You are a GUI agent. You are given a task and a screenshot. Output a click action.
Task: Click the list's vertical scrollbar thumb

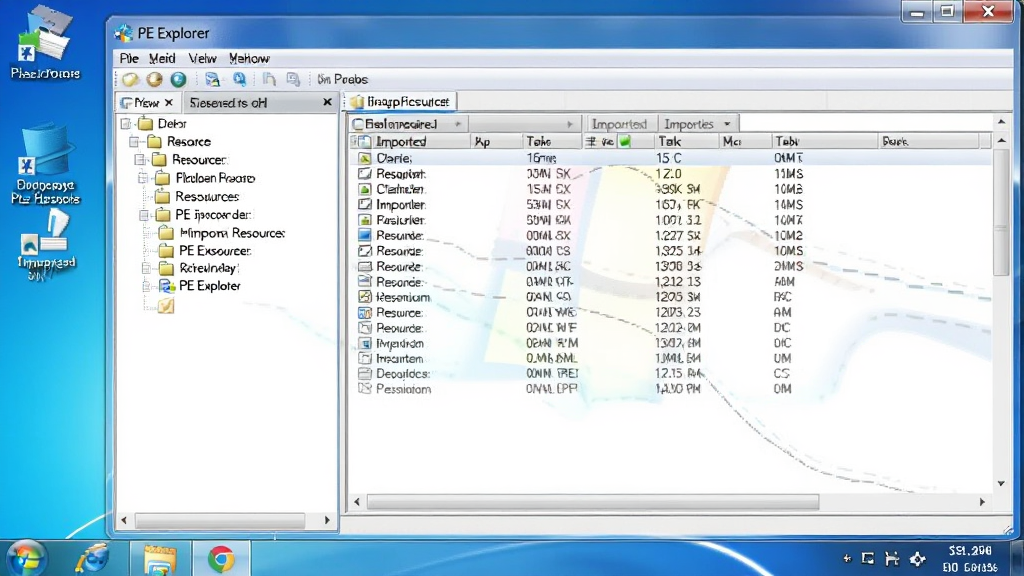point(1001,212)
